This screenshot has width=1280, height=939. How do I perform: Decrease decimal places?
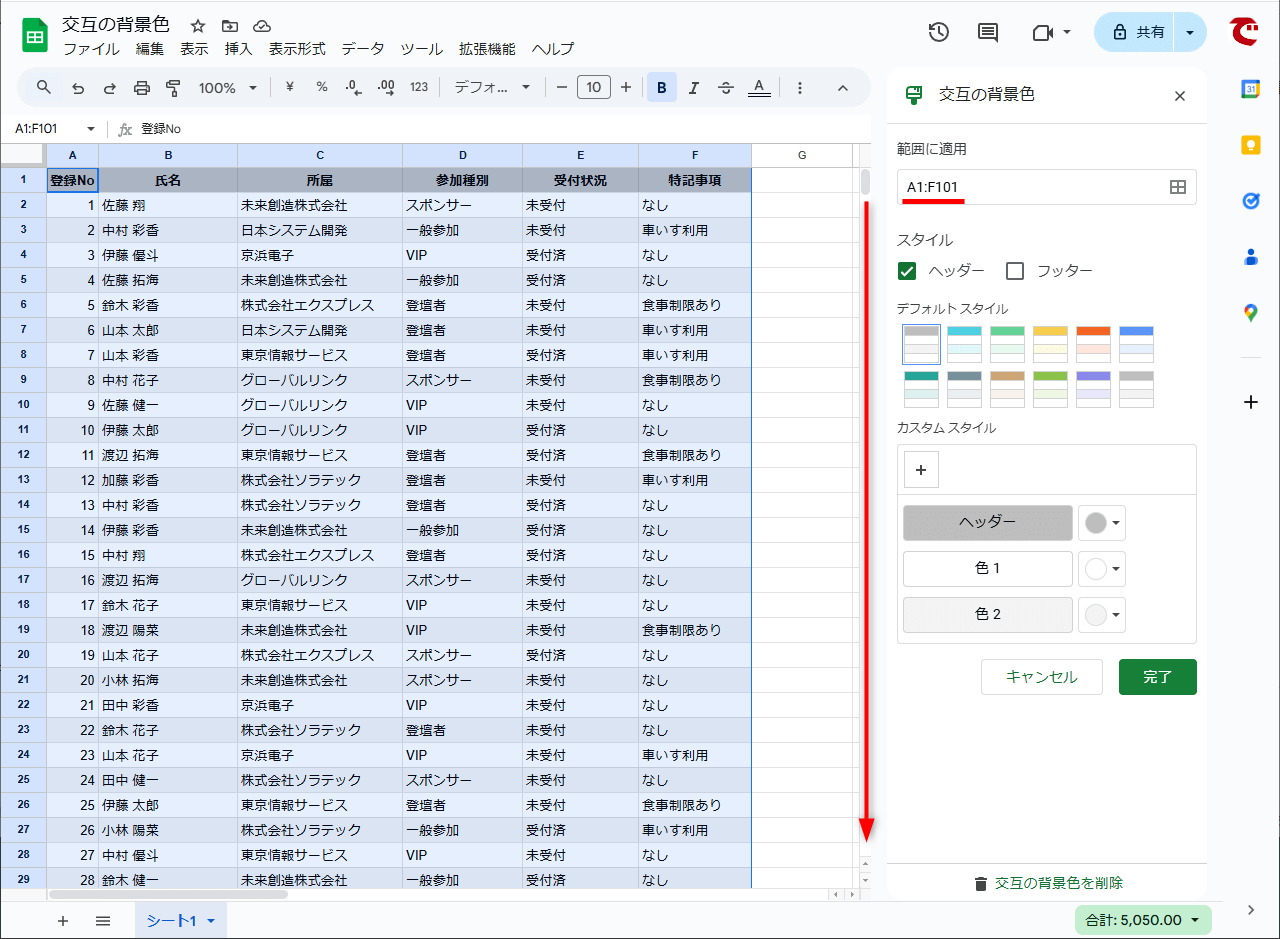(x=354, y=88)
